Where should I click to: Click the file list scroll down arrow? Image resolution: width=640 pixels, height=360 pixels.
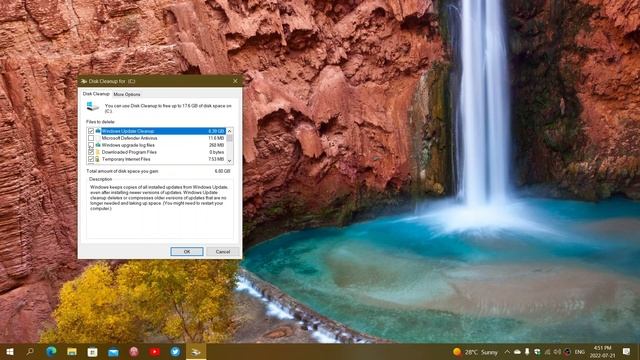pyautogui.click(x=229, y=161)
